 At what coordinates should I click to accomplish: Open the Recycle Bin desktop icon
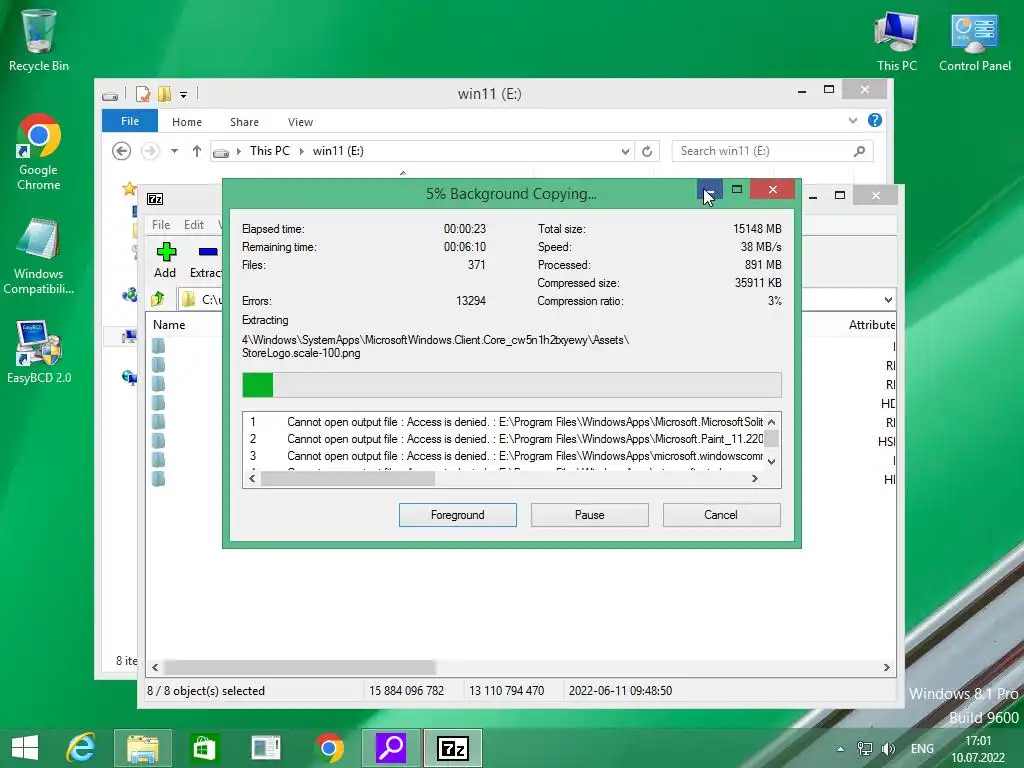click(39, 39)
